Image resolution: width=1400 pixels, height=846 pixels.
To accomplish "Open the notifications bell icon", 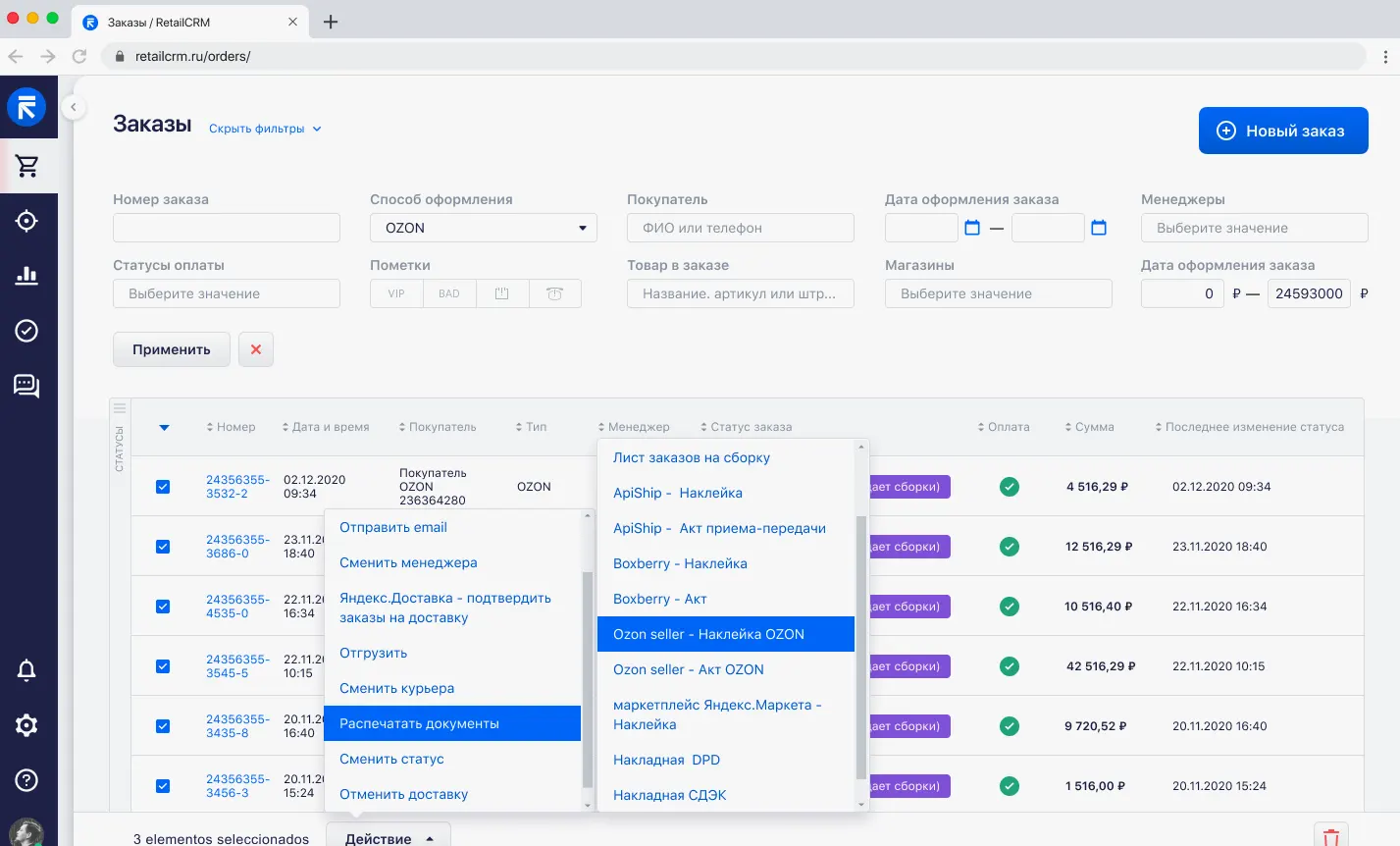I will click(26, 670).
